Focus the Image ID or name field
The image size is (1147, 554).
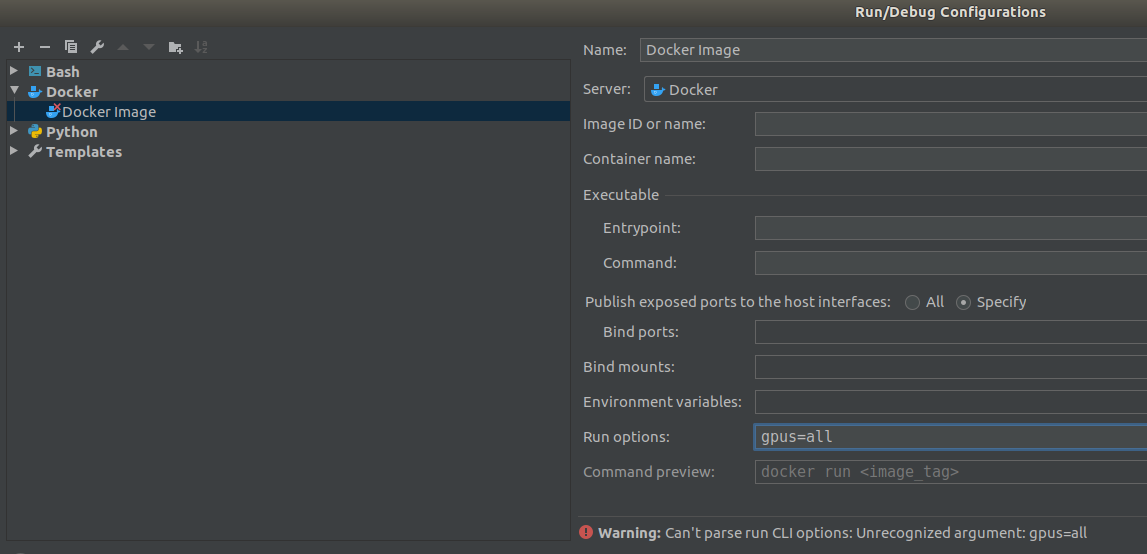950,125
